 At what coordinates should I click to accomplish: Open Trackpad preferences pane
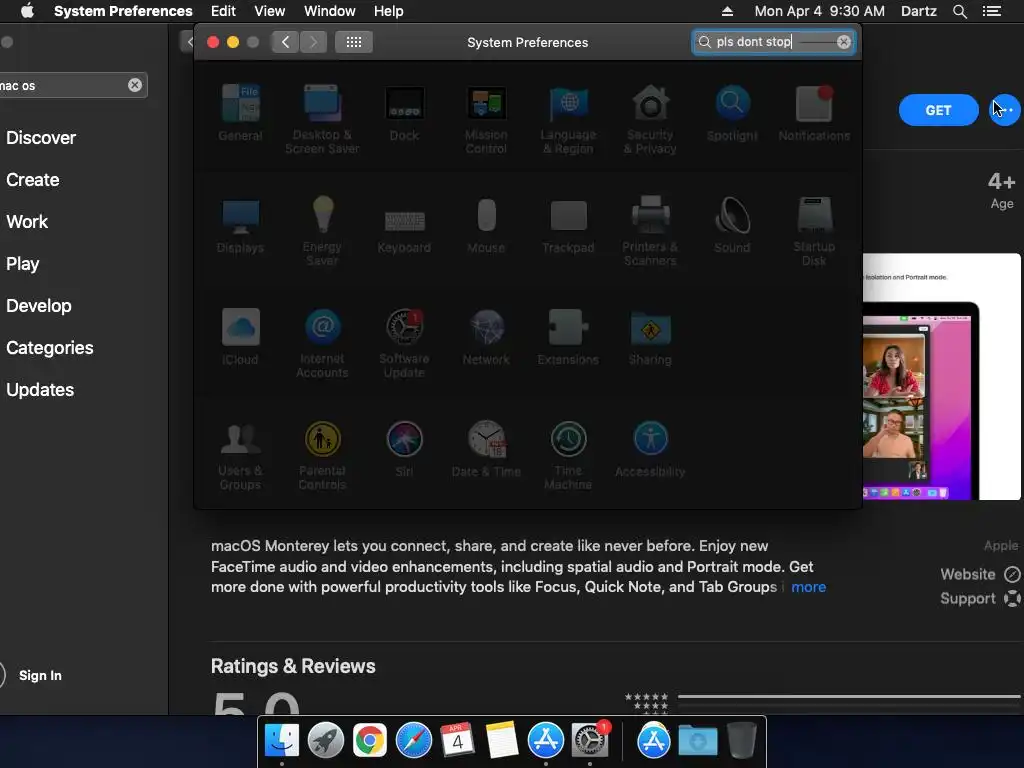click(568, 225)
